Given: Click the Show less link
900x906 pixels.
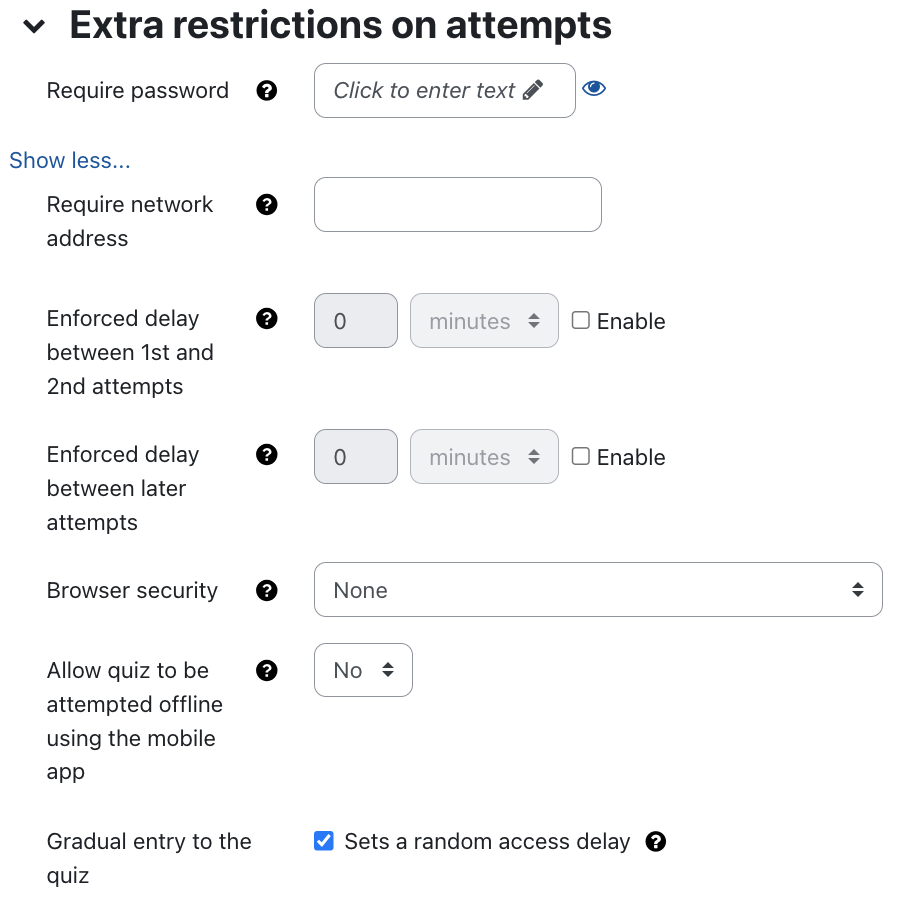Looking at the screenshot, I should pyautogui.click(x=69, y=160).
